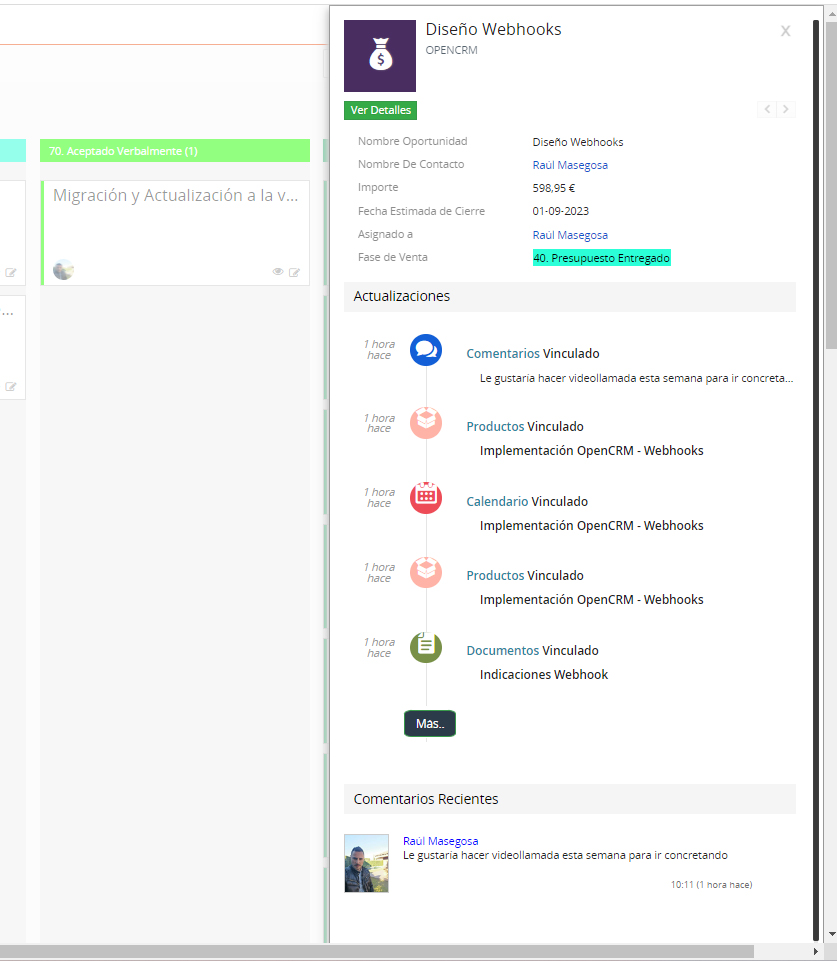Open Raúl Masegosa link in Comentarios Recientes

[x=441, y=841]
